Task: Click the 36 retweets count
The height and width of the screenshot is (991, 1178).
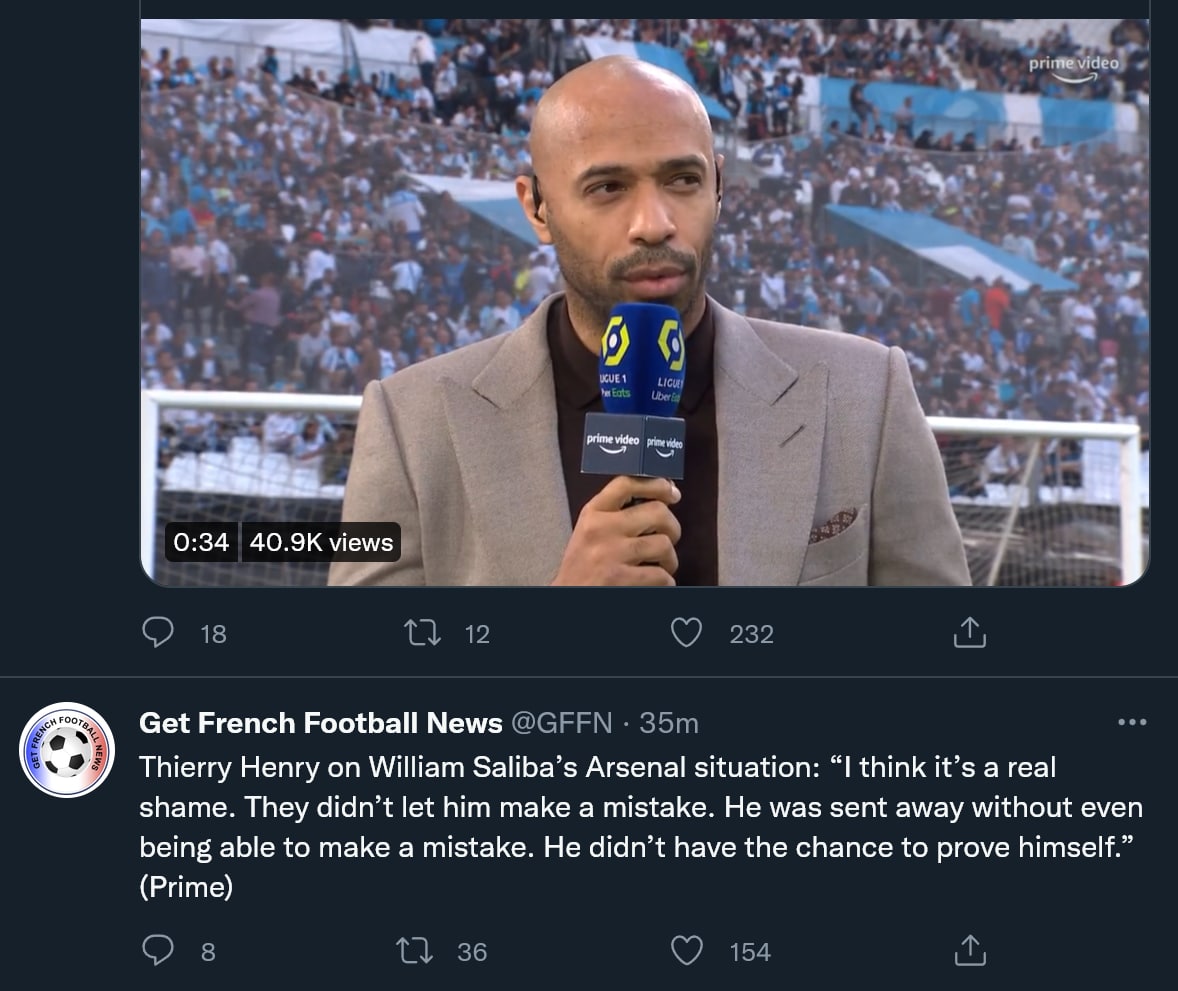Action: [x=472, y=952]
